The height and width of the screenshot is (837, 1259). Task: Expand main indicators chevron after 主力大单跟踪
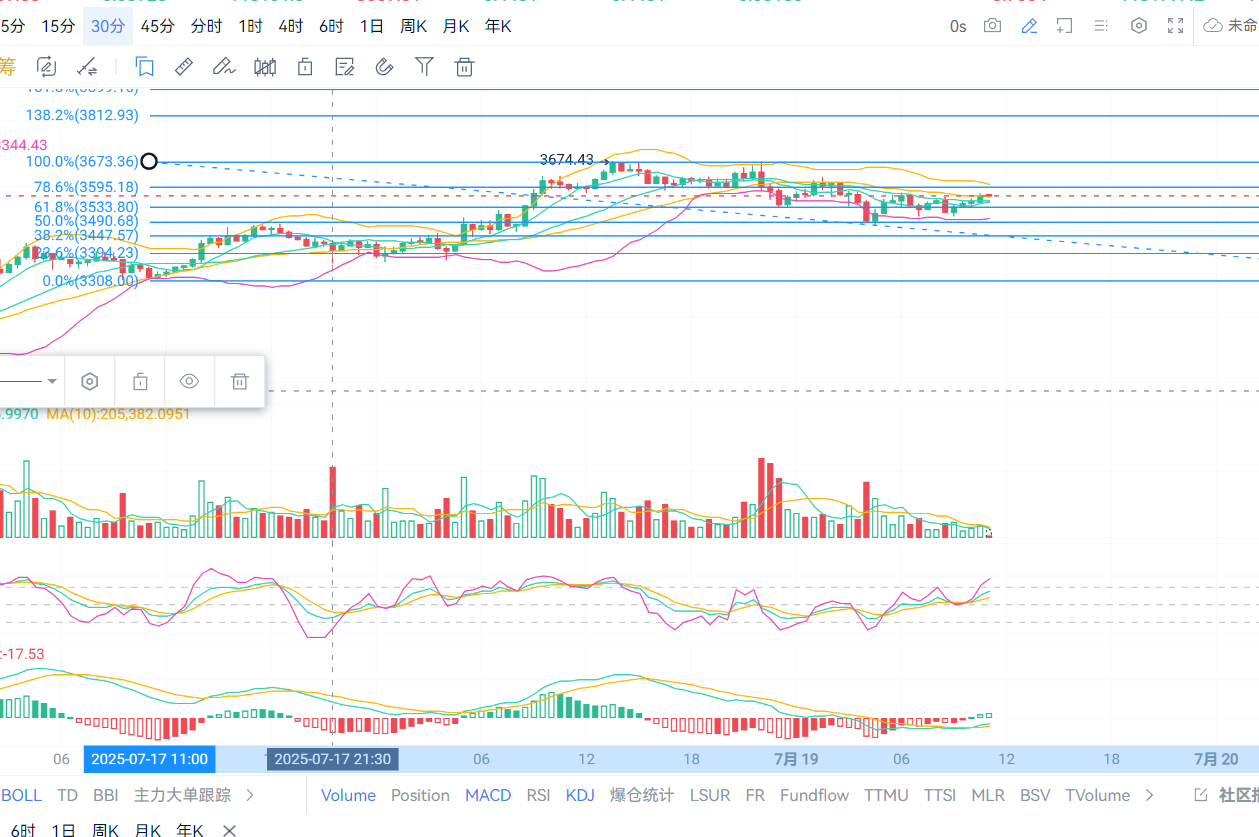[x=249, y=795]
